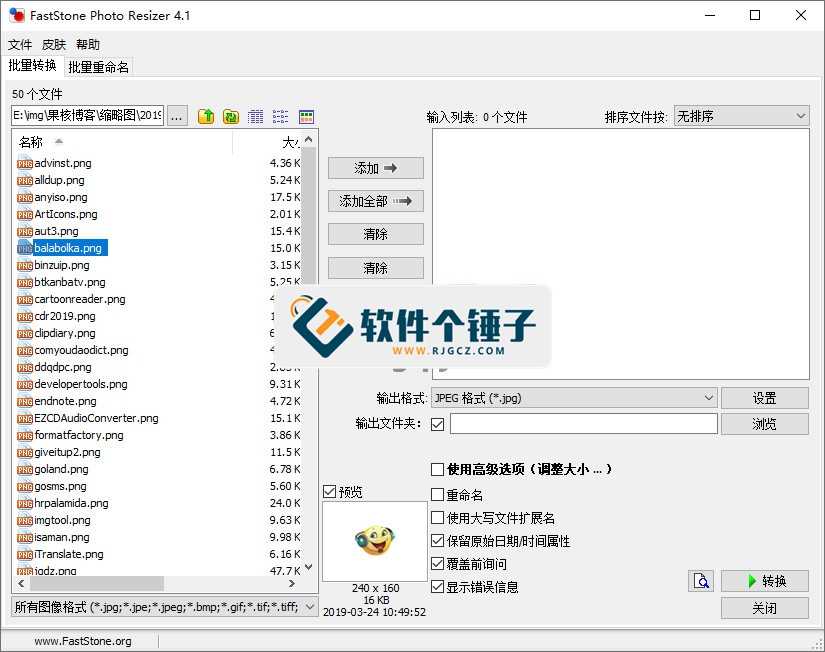This screenshot has width=825, height=652.
Task: Click the file list scroll-down arrow
Action: pos(309,567)
